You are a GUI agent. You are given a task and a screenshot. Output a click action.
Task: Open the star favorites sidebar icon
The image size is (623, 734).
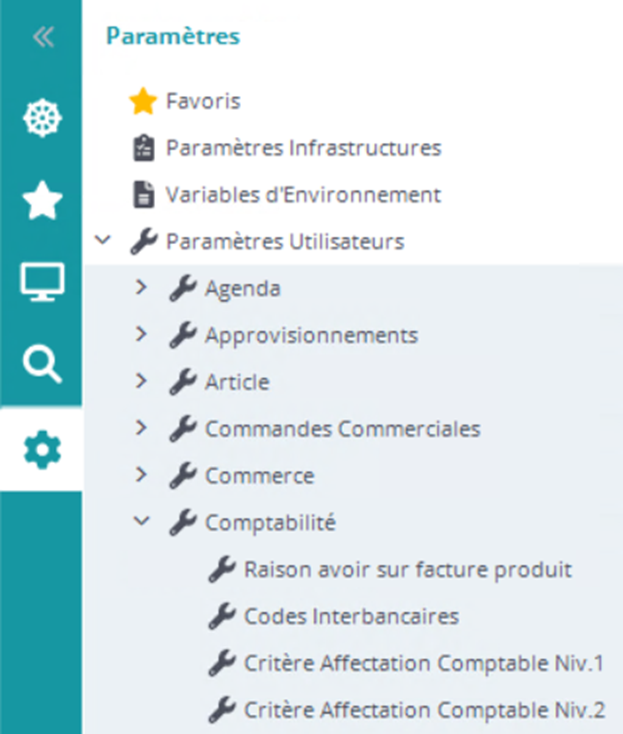(42, 201)
